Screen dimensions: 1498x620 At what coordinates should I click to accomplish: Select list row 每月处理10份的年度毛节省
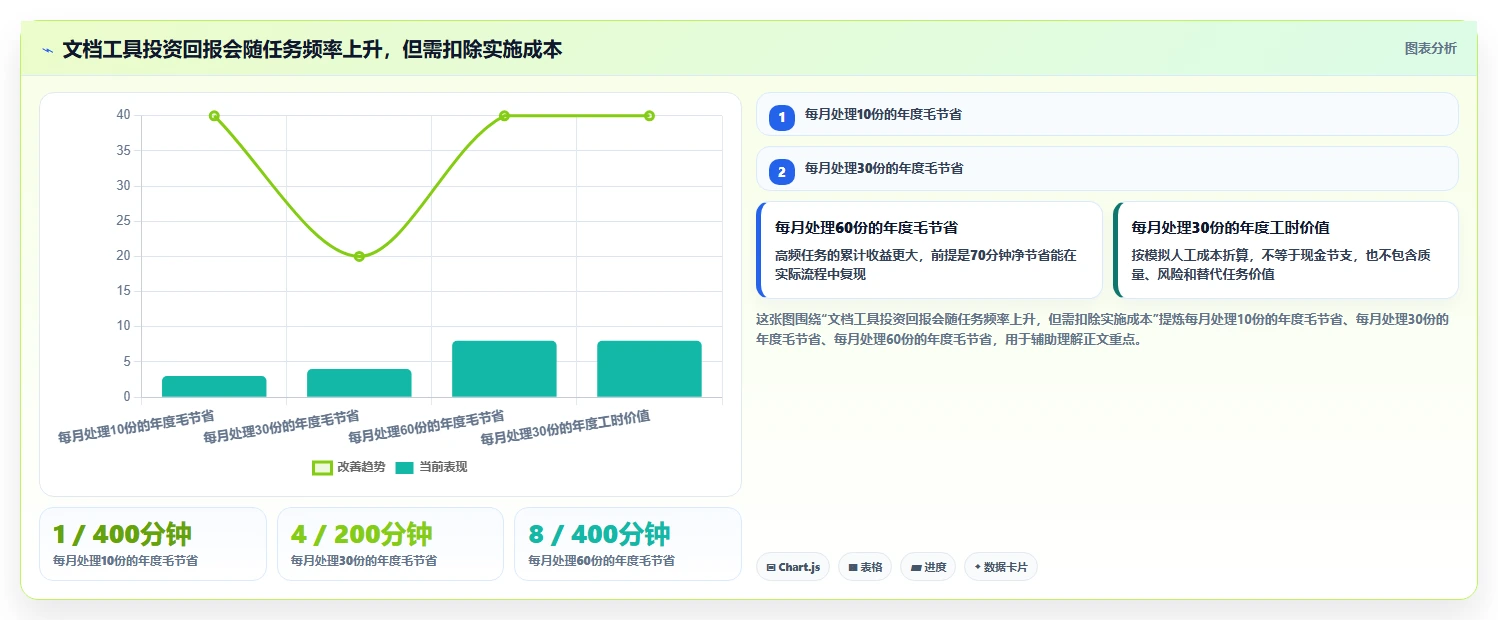(x=1107, y=114)
